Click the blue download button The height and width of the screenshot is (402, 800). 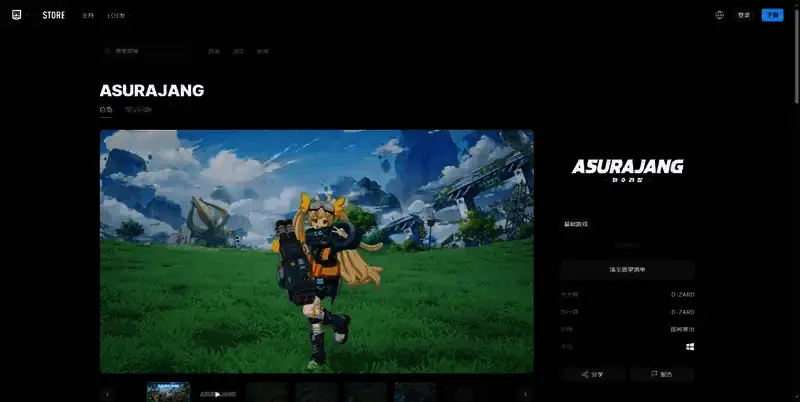click(x=772, y=15)
